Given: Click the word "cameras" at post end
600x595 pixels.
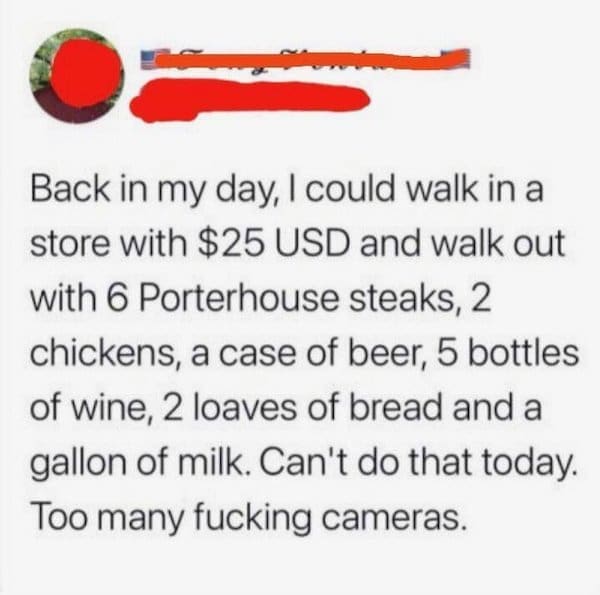Looking at the screenshot, I should [396, 517].
